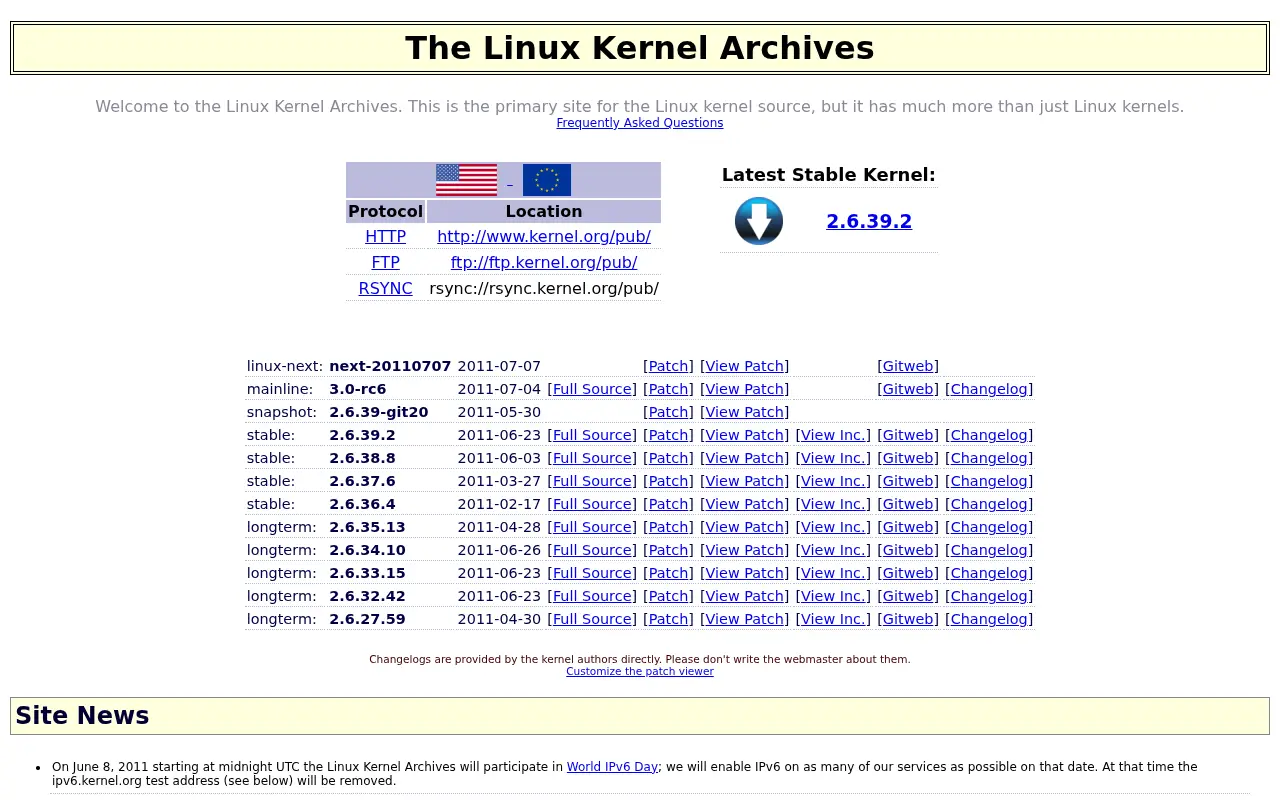Download Full Source for stable 2.6.39.2
The height and width of the screenshot is (800, 1280).
(592, 435)
